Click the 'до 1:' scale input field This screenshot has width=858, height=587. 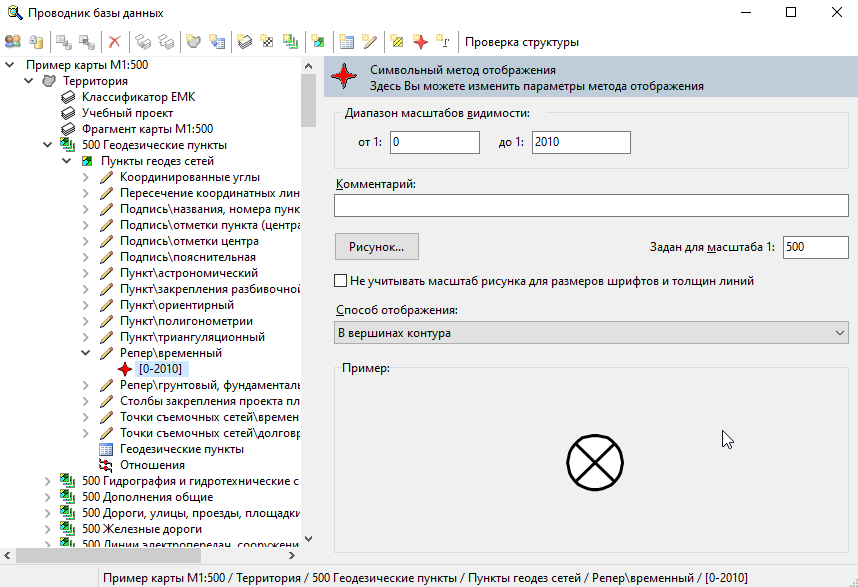581,142
